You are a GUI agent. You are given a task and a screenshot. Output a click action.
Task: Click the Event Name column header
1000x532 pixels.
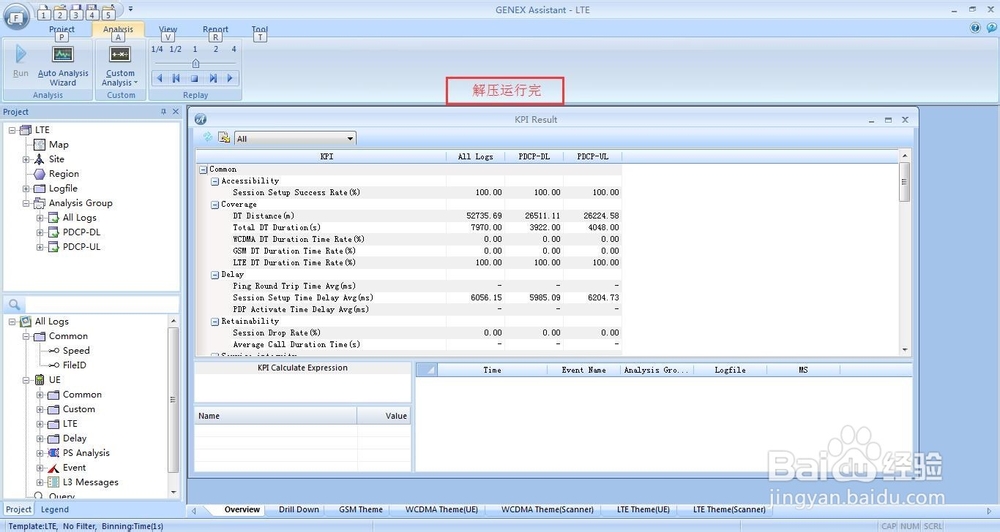point(584,370)
